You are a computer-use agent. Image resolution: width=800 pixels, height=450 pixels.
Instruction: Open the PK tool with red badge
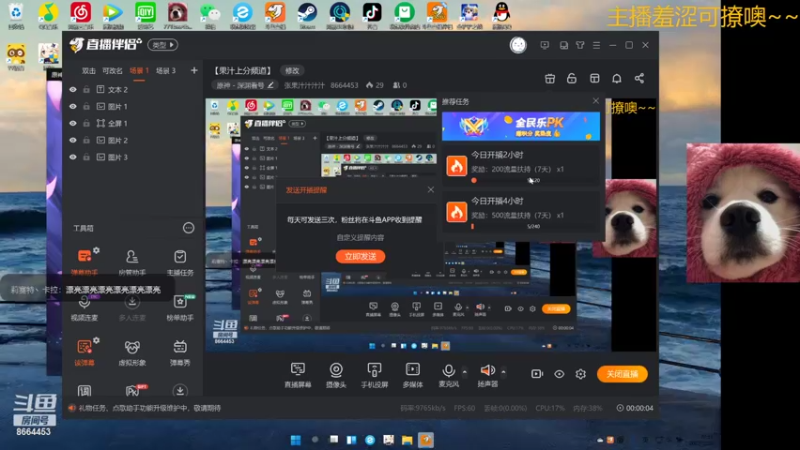(133, 390)
